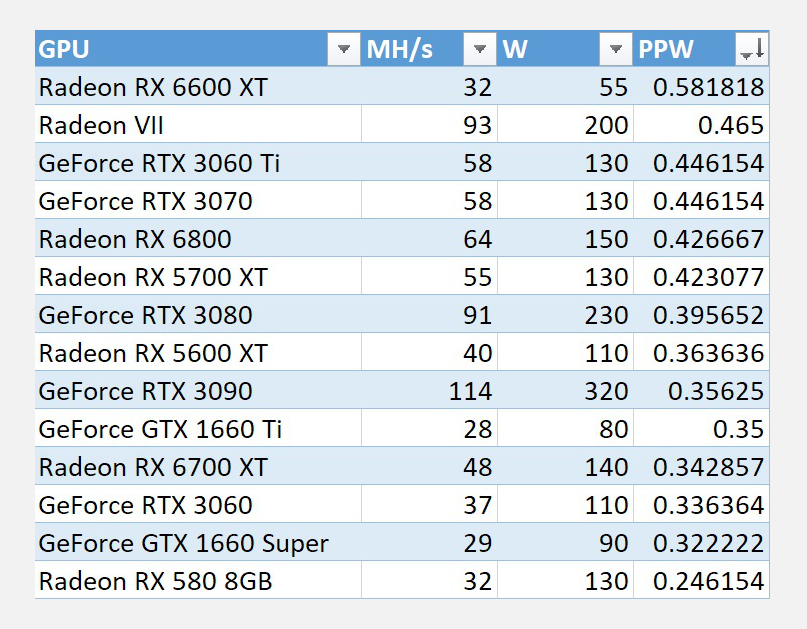
Task: Click the 0.395652 PPW value
Action: click(x=708, y=315)
